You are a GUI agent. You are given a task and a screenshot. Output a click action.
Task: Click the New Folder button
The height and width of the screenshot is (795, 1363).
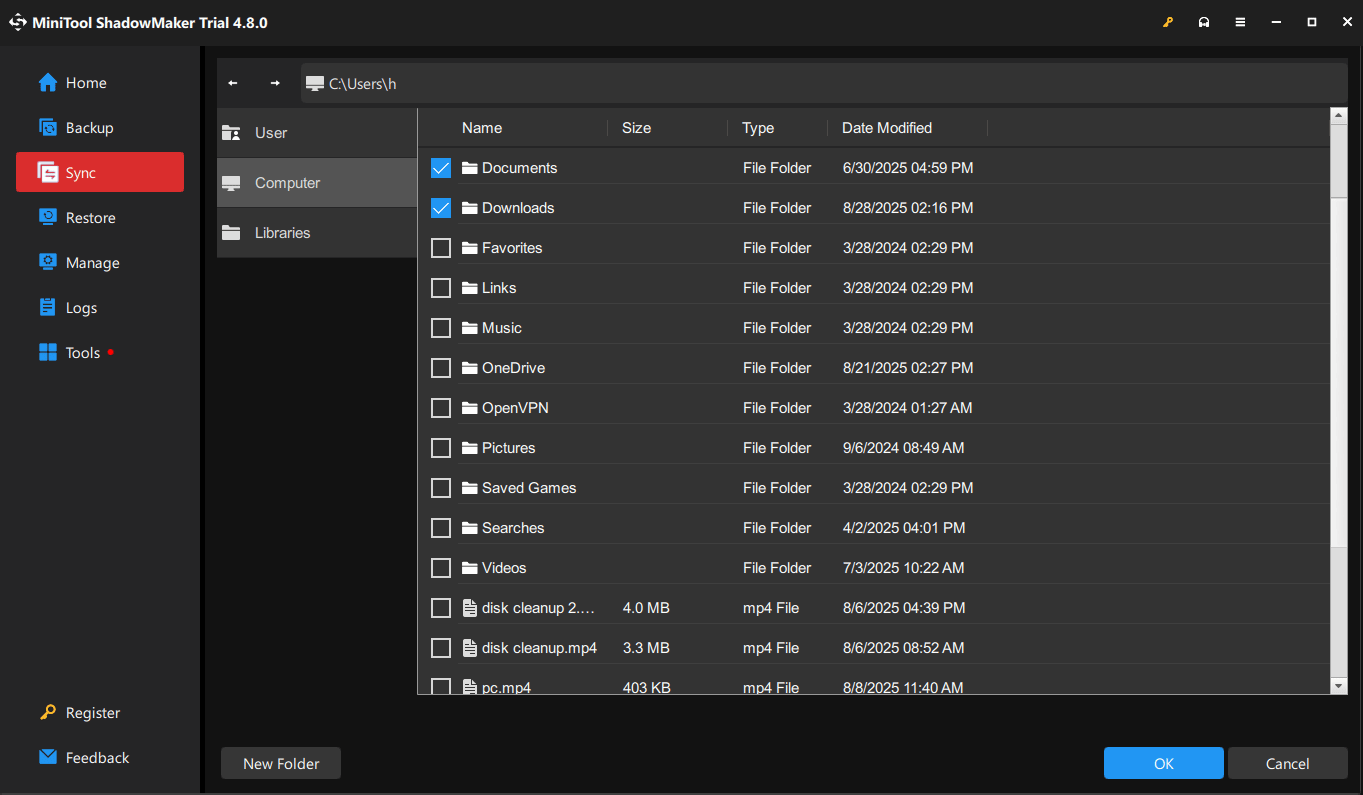(281, 763)
